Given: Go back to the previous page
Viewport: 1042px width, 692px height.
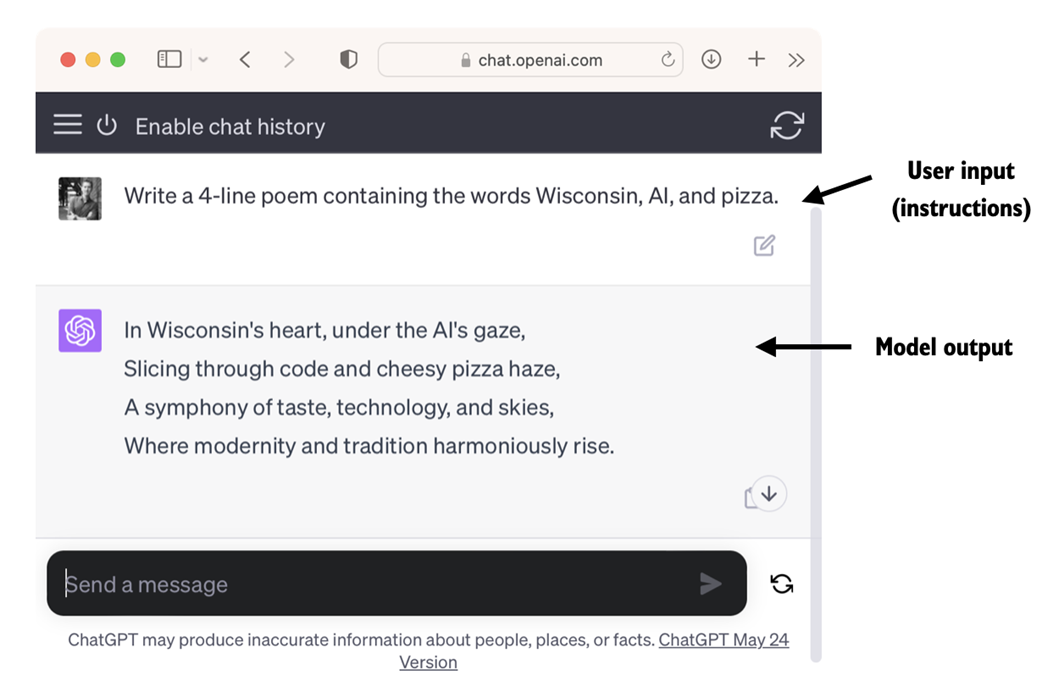Looking at the screenshot, I should coord(245,60).
